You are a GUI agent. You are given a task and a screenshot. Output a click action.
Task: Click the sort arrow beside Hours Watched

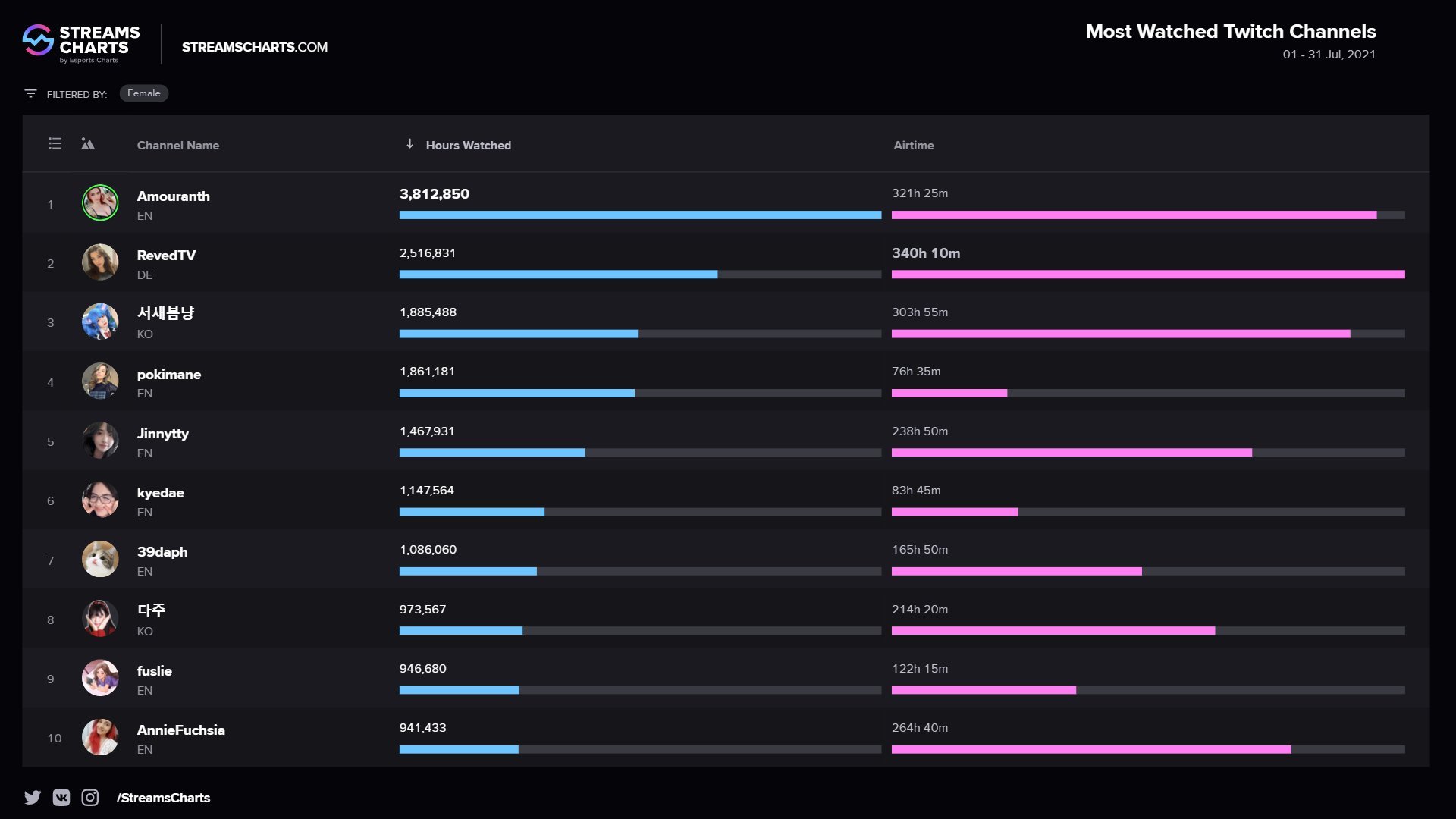click(x=409, y=144)
